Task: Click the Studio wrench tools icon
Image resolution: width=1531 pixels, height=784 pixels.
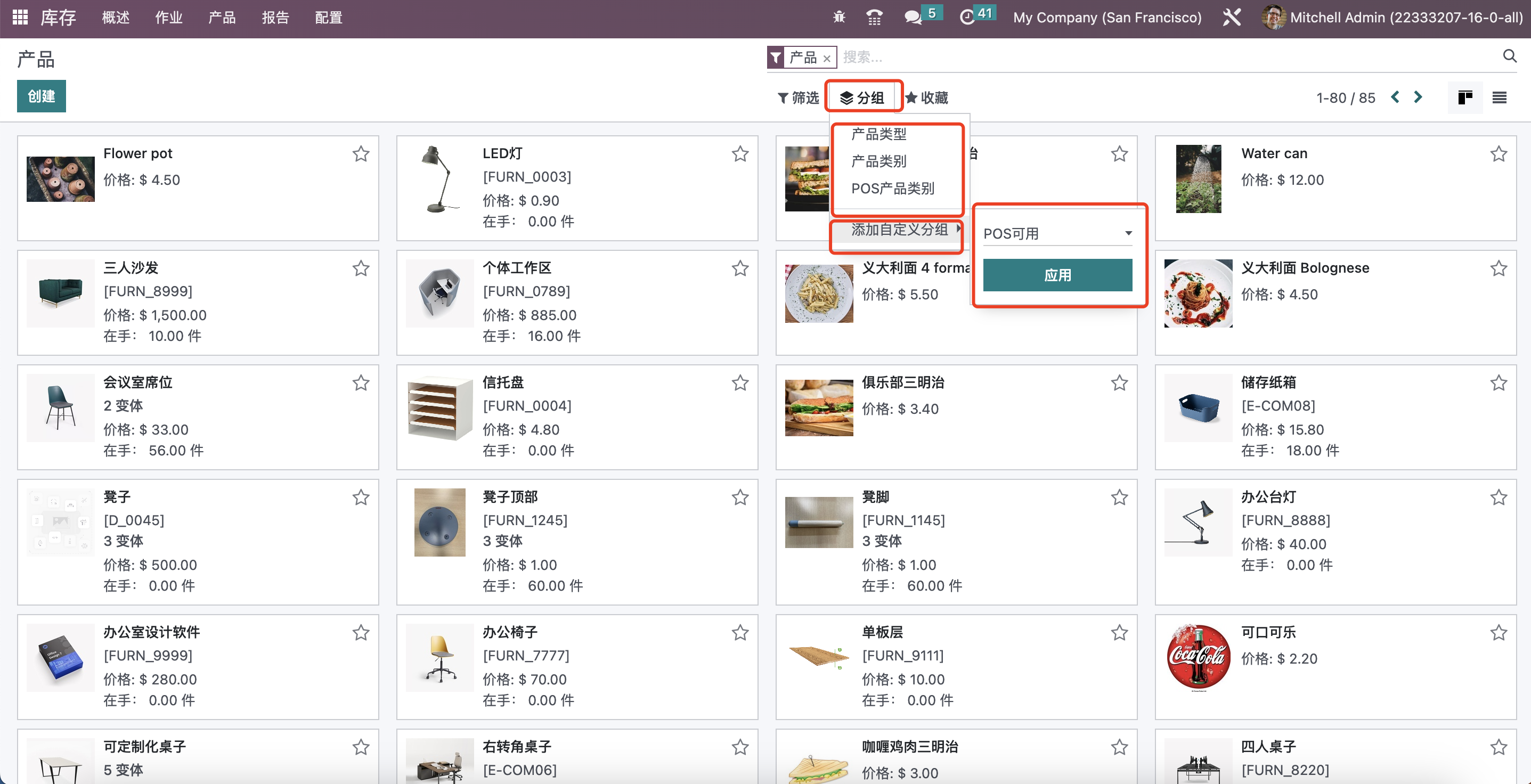Action: point(1232,17)
